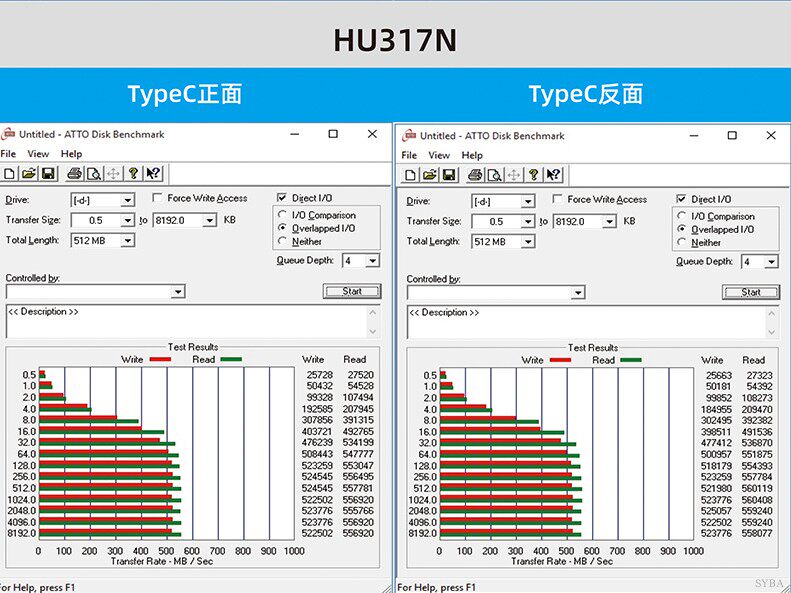Image resolution: width=791 pixels, height=593 pixels.
Task: Open File menu in left ATTO window
Action: (8, 154)
